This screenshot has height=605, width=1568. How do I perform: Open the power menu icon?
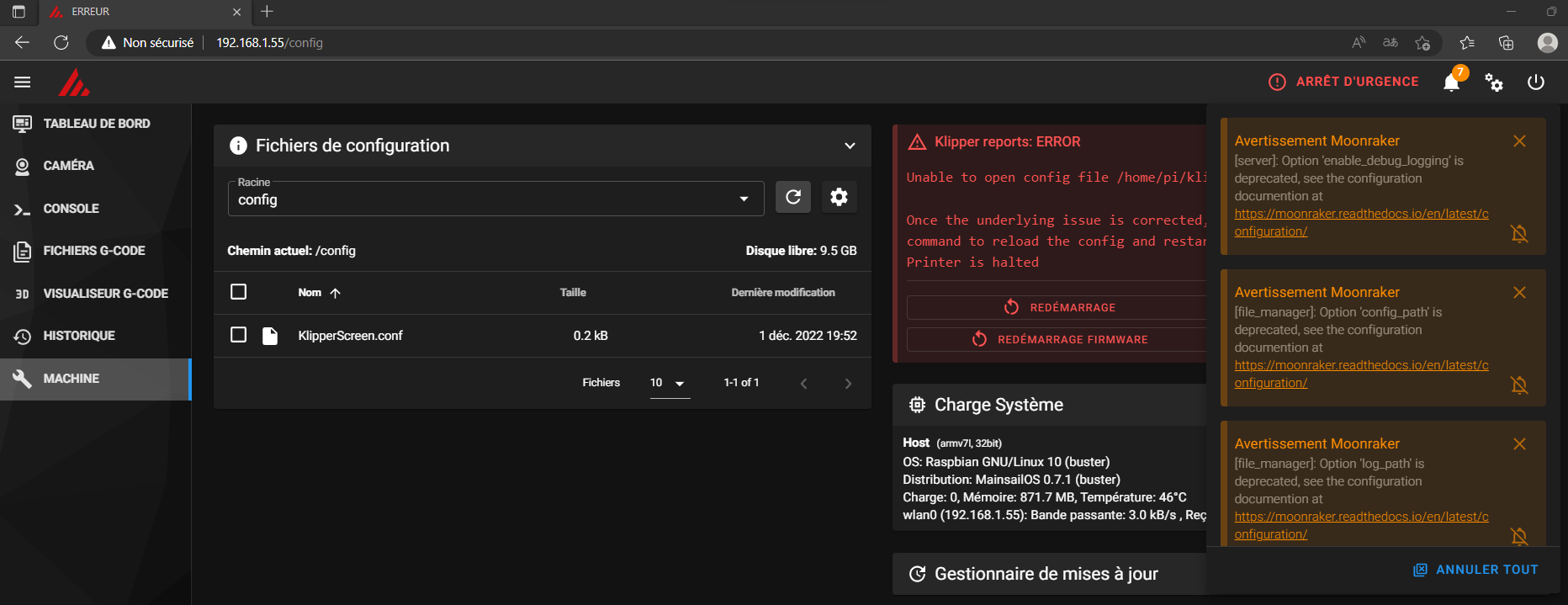pos(1536,82)
